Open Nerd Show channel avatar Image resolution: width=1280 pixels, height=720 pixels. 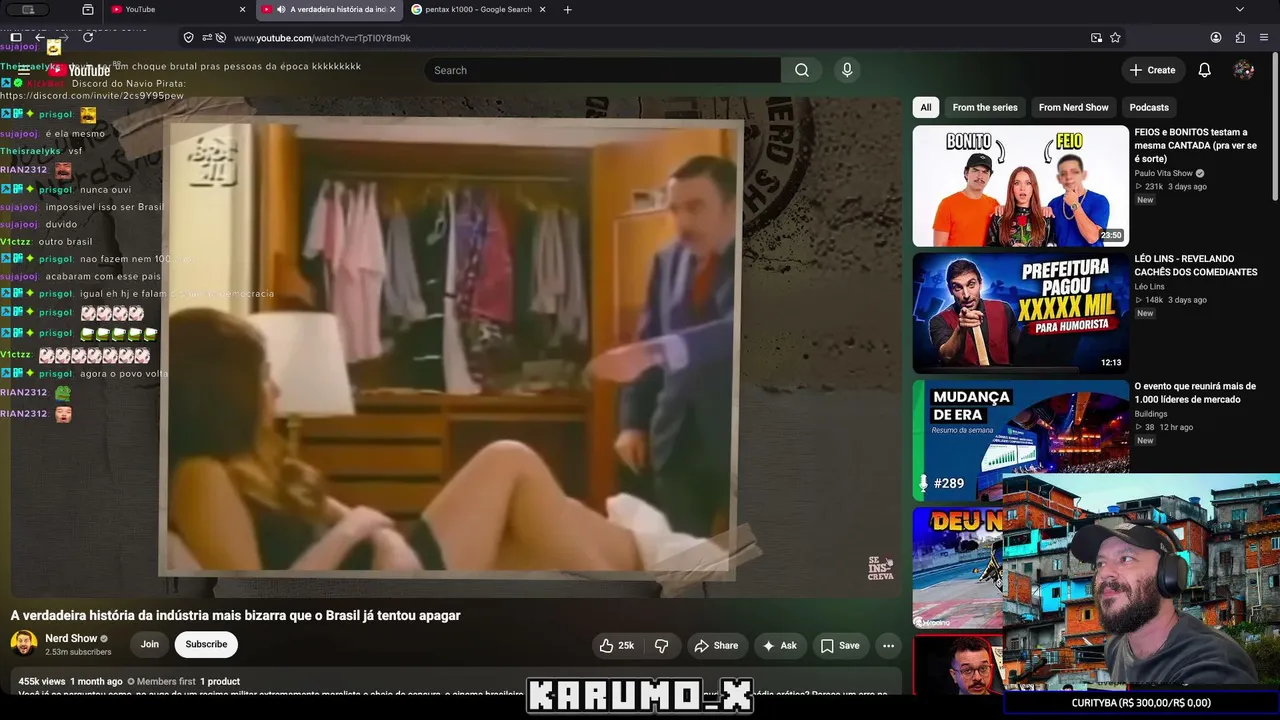[x=24, y=644]
